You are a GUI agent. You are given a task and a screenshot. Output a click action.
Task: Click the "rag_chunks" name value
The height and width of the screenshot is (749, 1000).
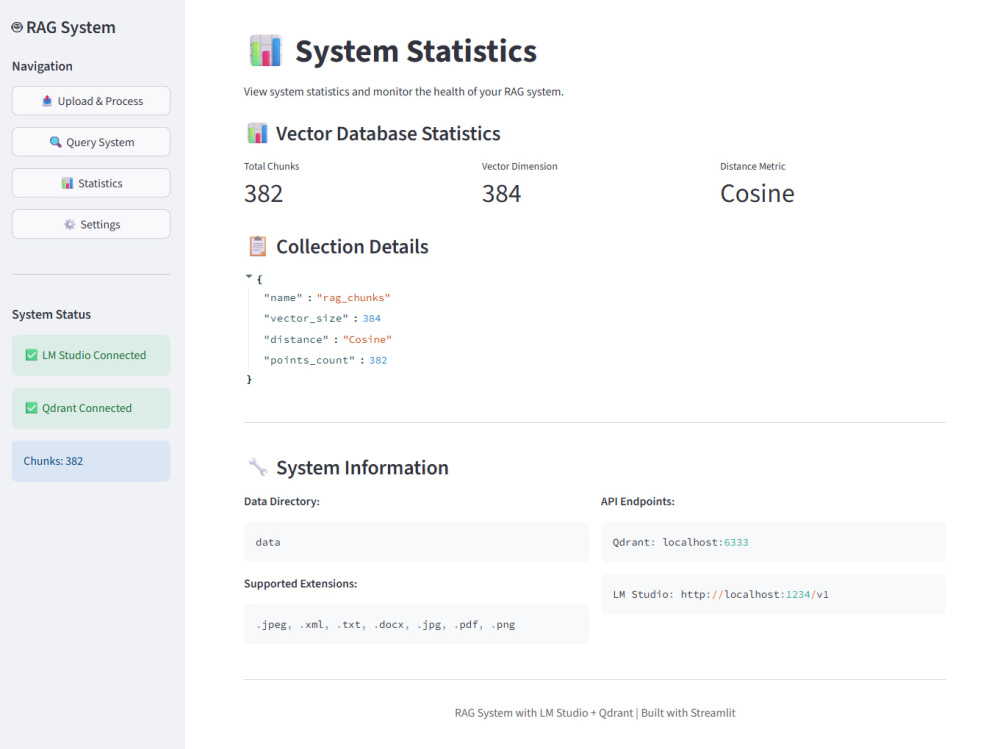[x=353, y=297]
